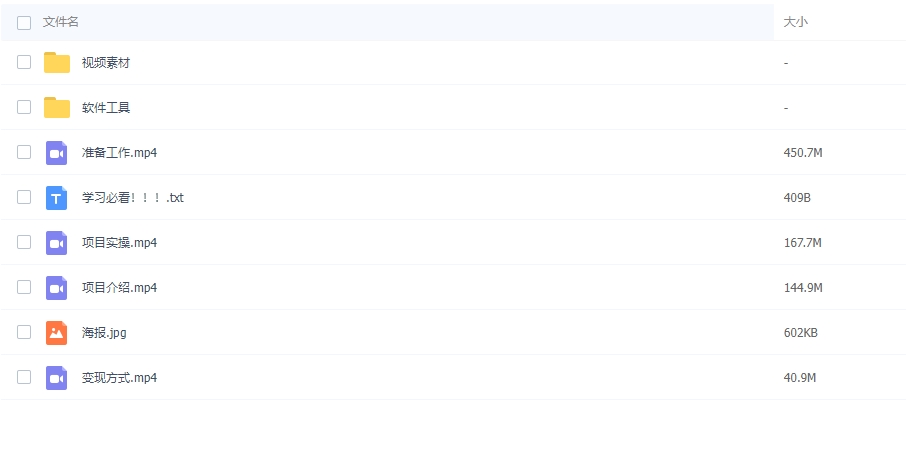Select the checkbox for 准备工作.mp4

pos(24,152)
